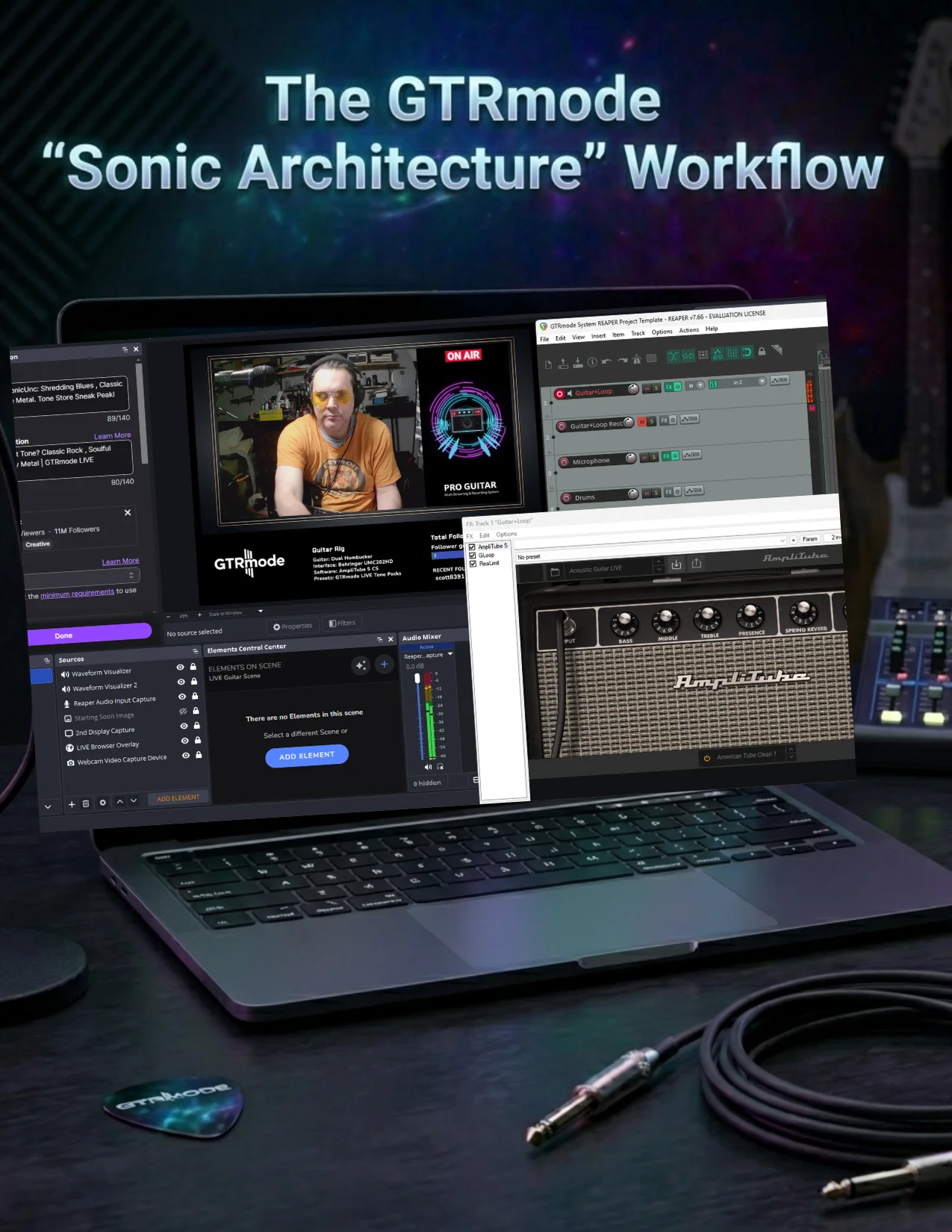Click the plus icon in Elements Control Center
The image size is (952, 1232).
[x=384, y=663]
